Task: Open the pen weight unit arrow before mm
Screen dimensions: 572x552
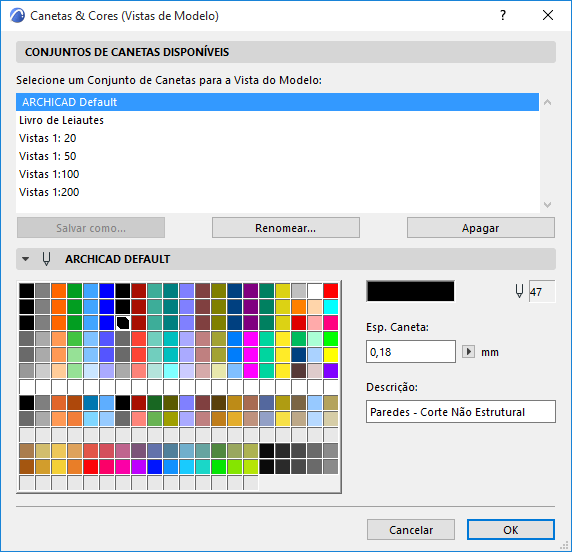Action: [x=468, y=352]
